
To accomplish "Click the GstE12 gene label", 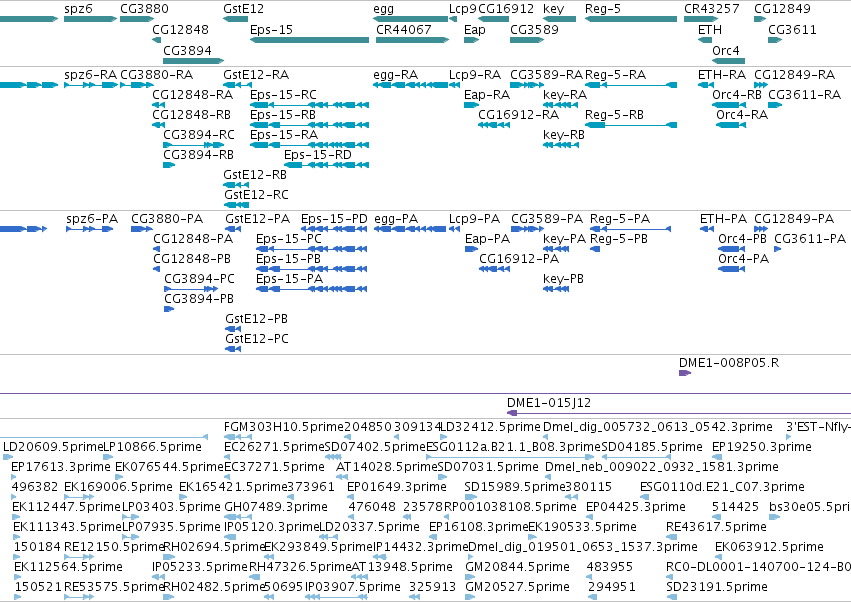I will [x=243, y=9].
